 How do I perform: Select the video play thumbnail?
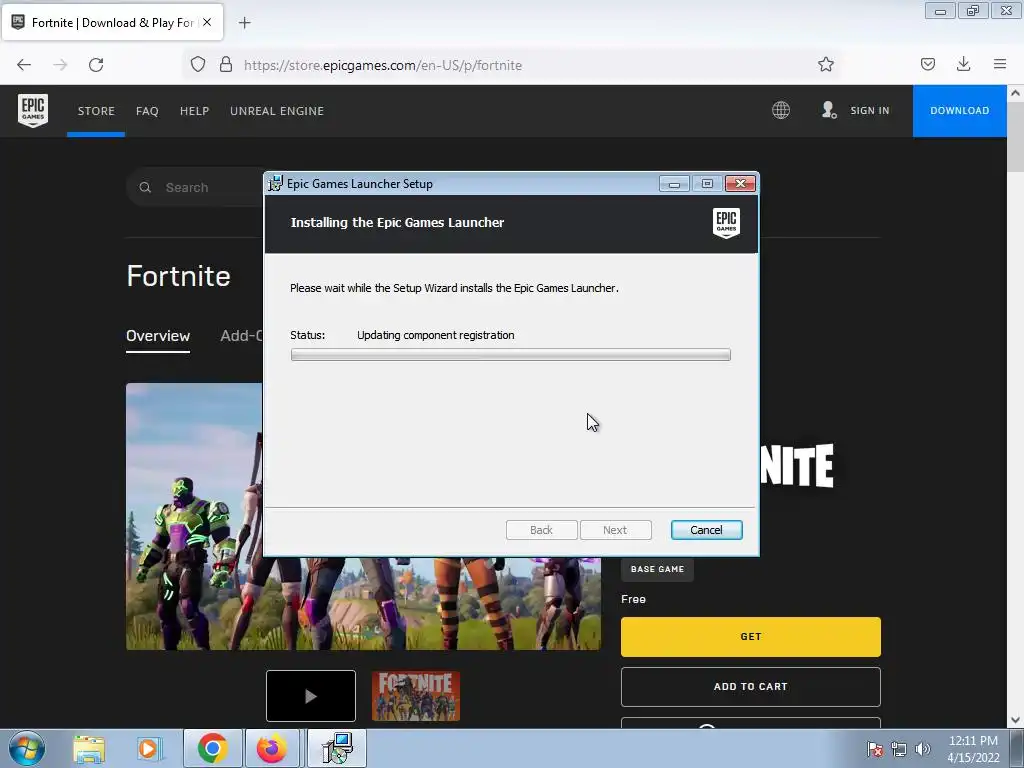pyautogui.click(x=311, y=696)
